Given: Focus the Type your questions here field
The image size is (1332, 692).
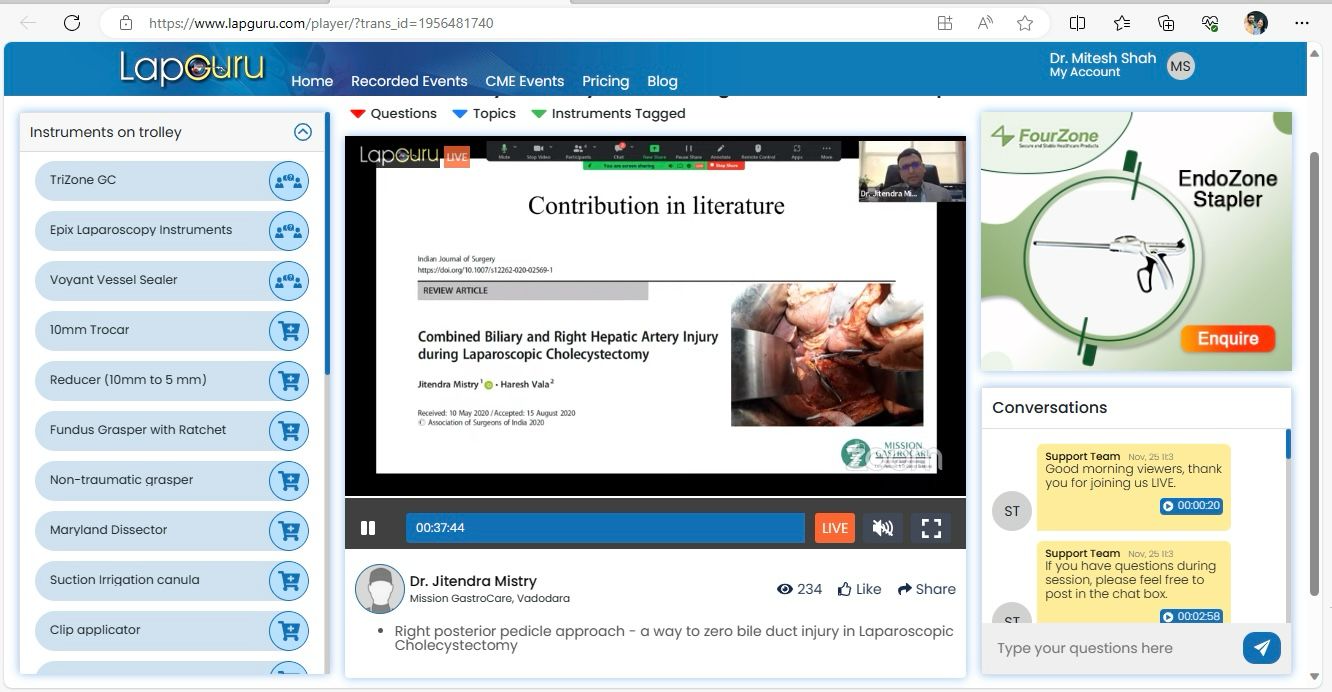Looking at the screenshot, I should pyautogui.click(x=1112, y=648).
